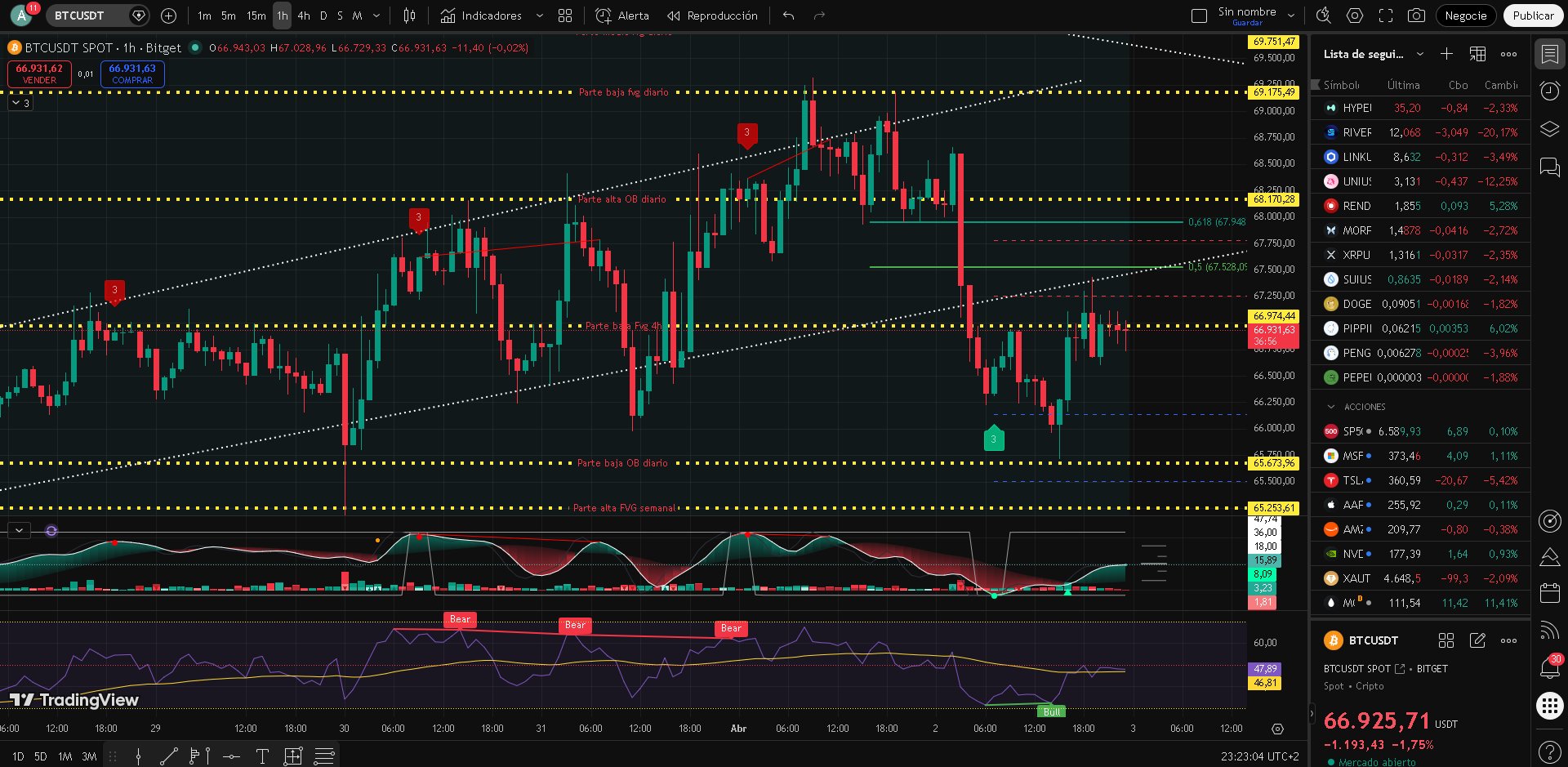
Task: Collapse the indicator legend showing 3
Action: coord(20,104)
